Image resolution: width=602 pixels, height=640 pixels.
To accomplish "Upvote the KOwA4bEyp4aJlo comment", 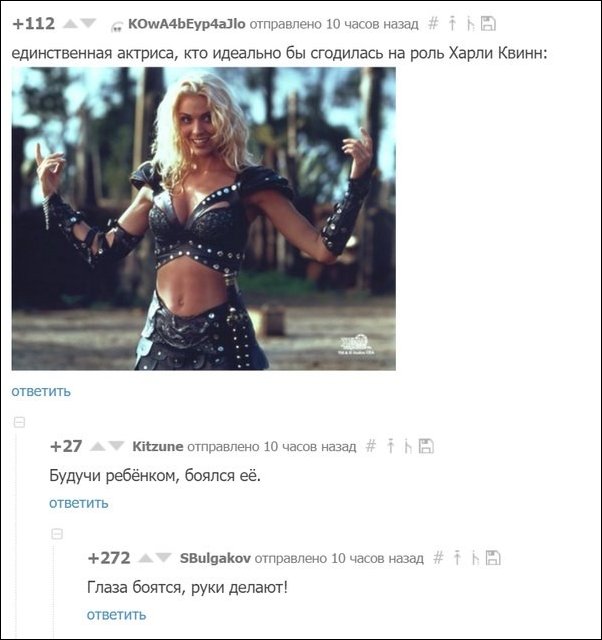I will (x=70, y=24).
